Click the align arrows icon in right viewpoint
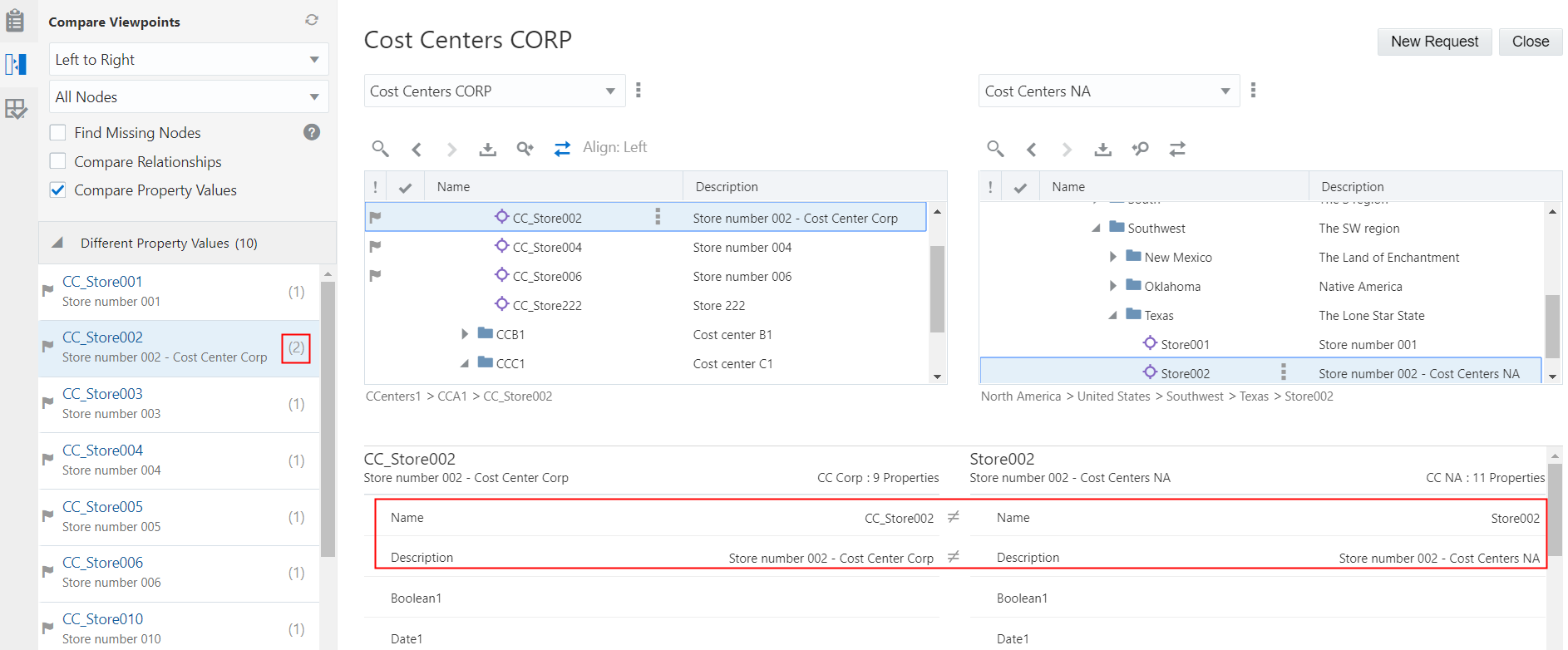The image size is (1568, 650). (1177, 149)
